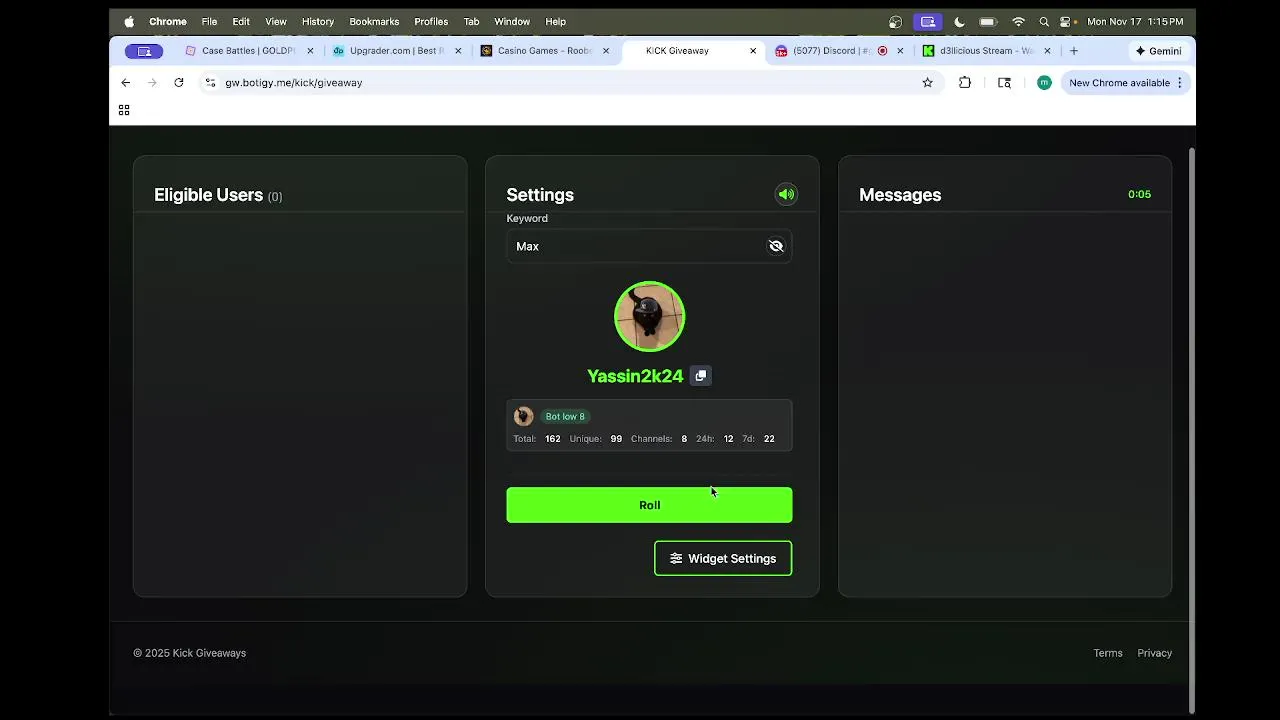
Task: Click the green Roll button
Action: click(649, 505)
